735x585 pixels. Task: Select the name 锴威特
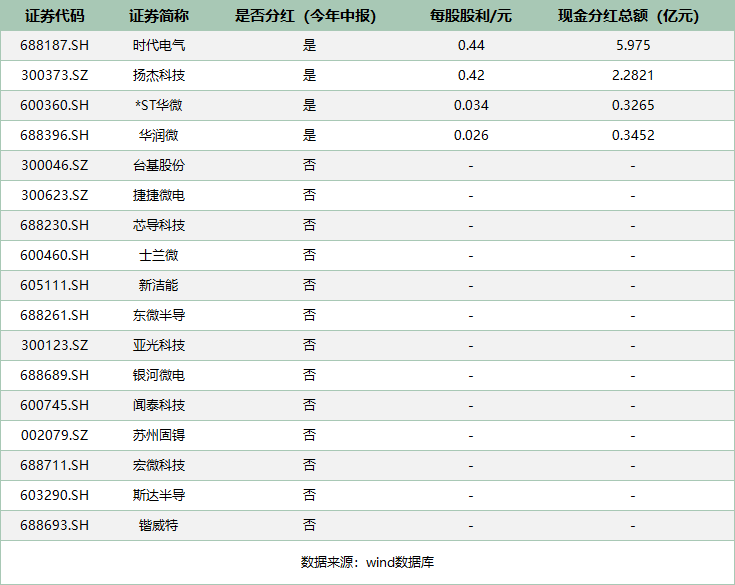[x=159, y=525]
